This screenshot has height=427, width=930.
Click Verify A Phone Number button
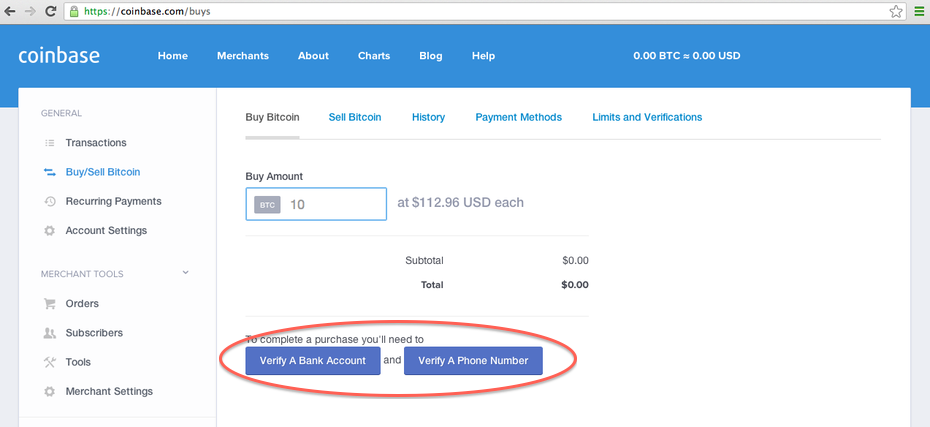[x=473, y=361]
